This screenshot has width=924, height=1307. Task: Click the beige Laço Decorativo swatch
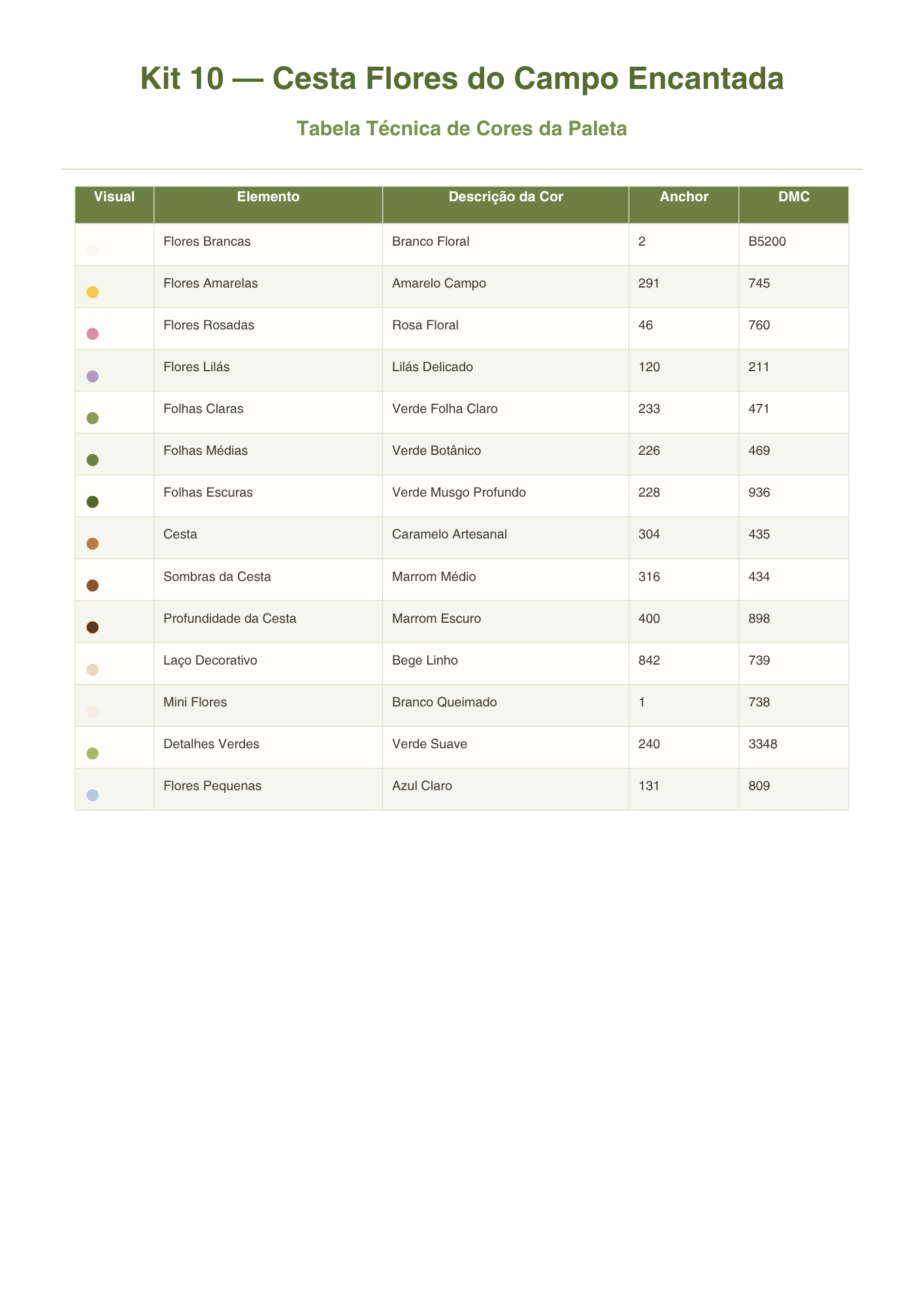(x=93, y=670)
